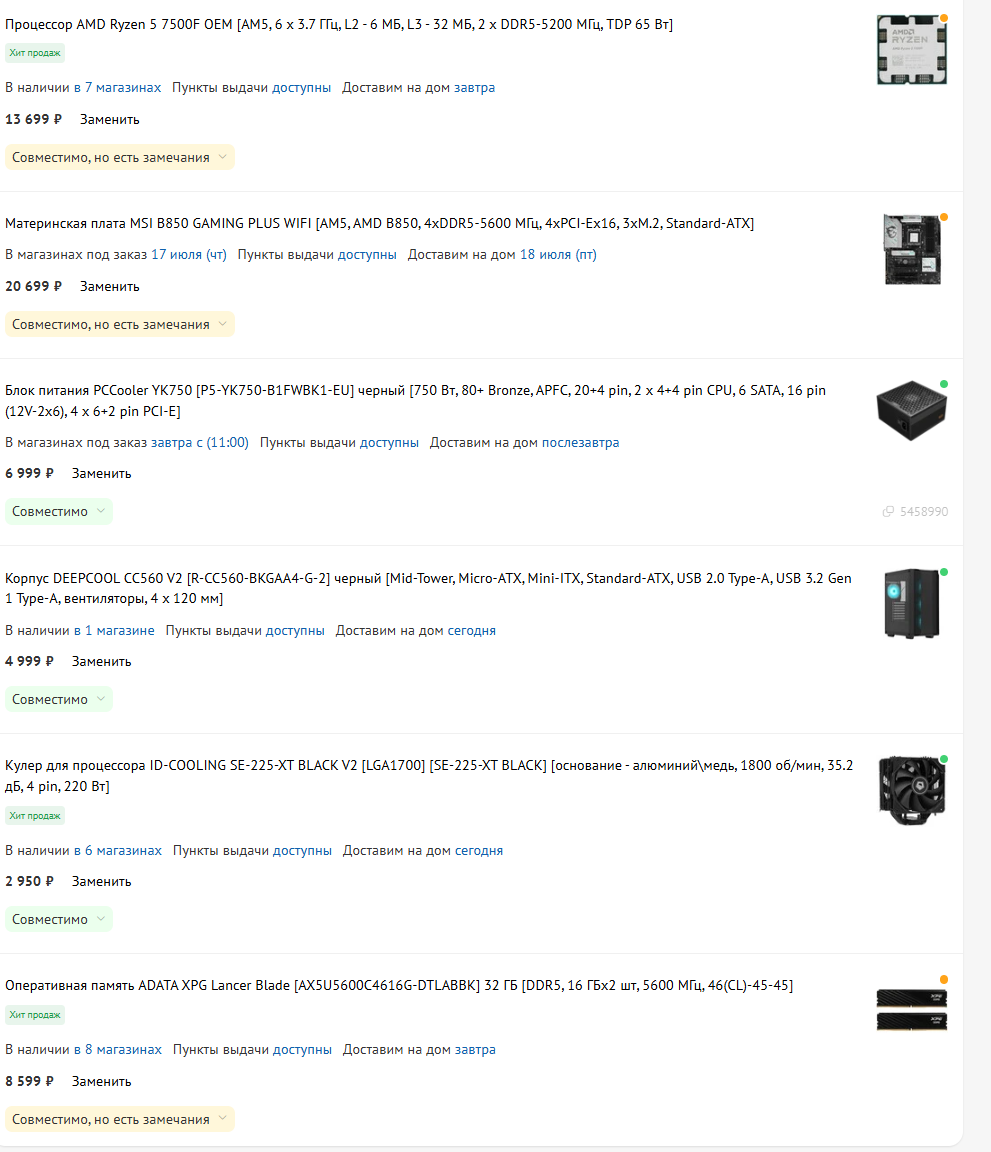Expand case 'Совместимо' status chevron

pos(101,699)
